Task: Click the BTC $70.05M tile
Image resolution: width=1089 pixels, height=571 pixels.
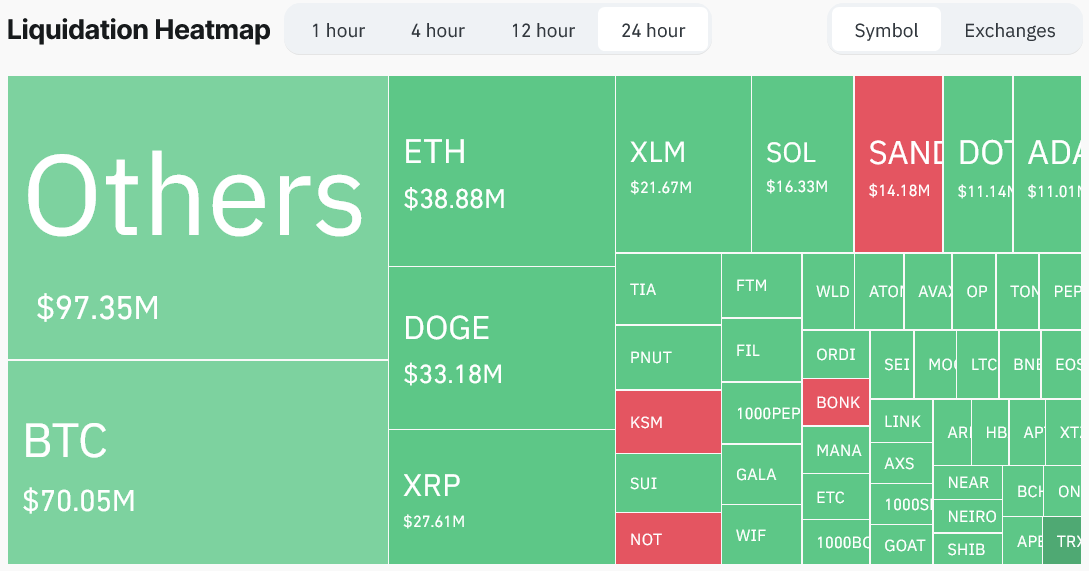Action: [198, 462]
